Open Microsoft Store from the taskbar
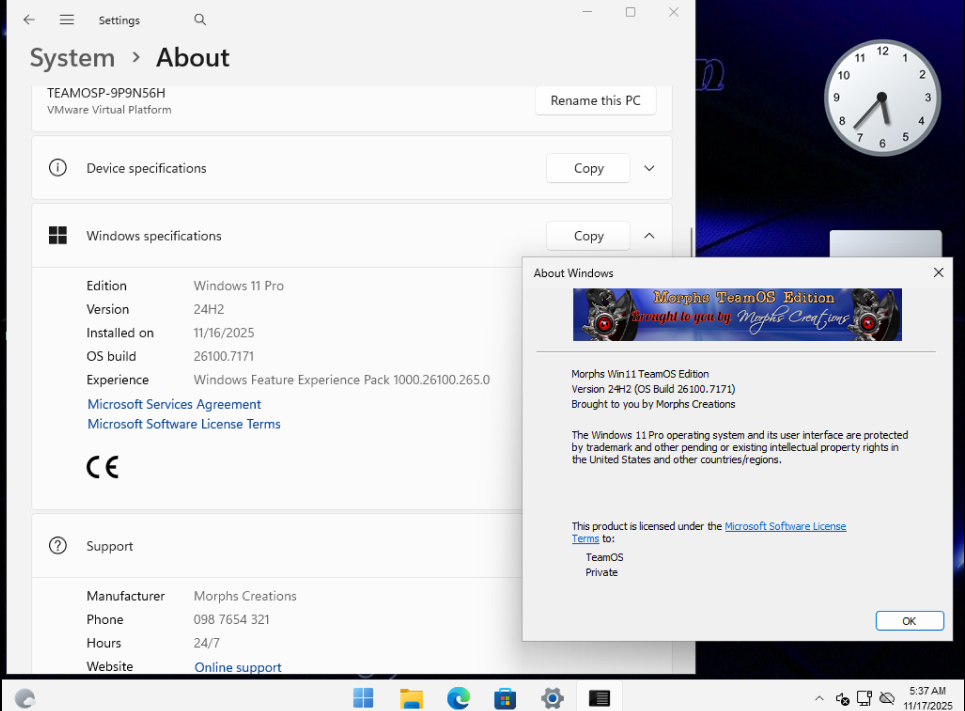This screenshot has height=711, width=965. pos(505,697)
